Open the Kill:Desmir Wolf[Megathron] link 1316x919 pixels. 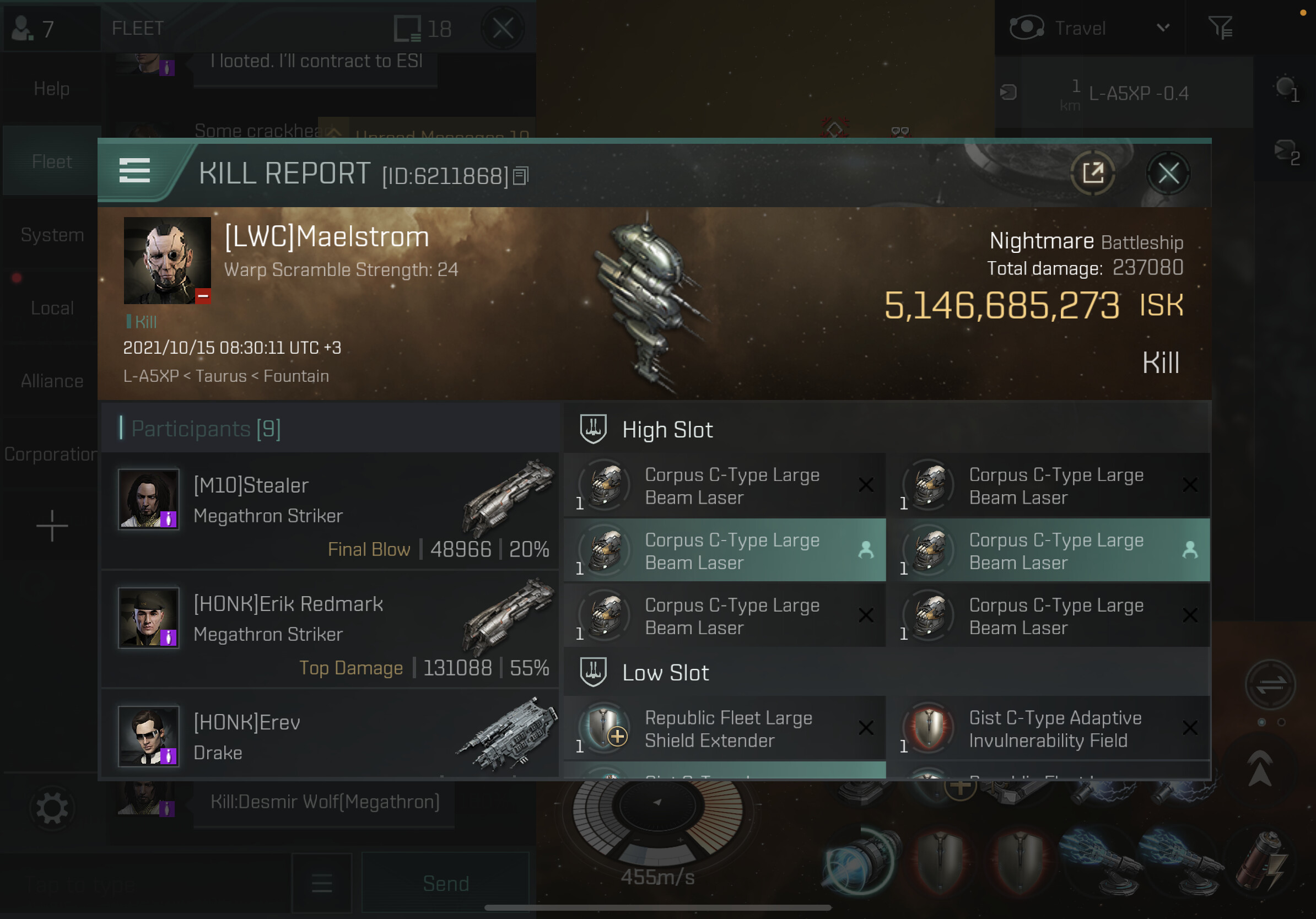click(325, 802)
